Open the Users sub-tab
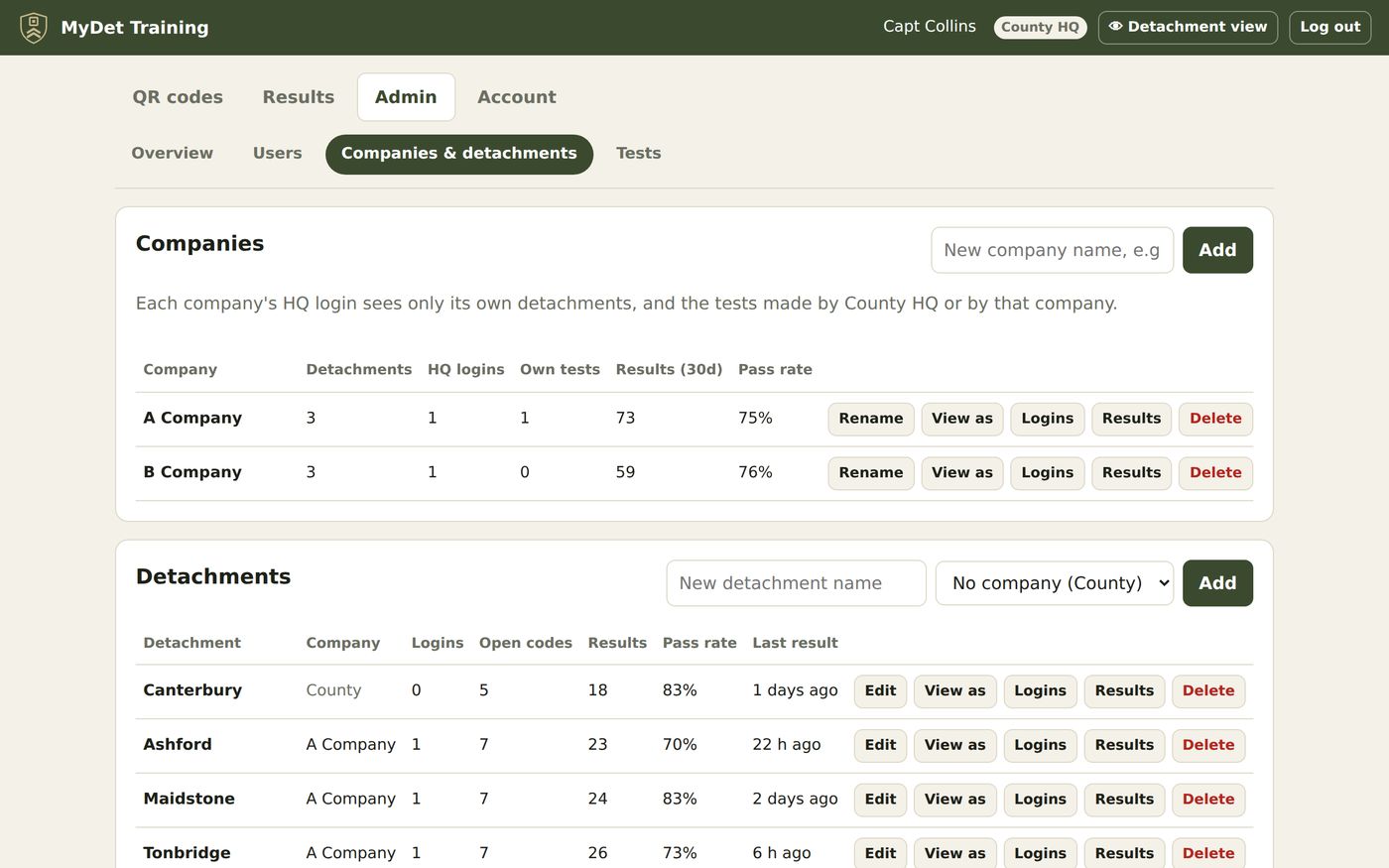 click(x=278, y=154)
